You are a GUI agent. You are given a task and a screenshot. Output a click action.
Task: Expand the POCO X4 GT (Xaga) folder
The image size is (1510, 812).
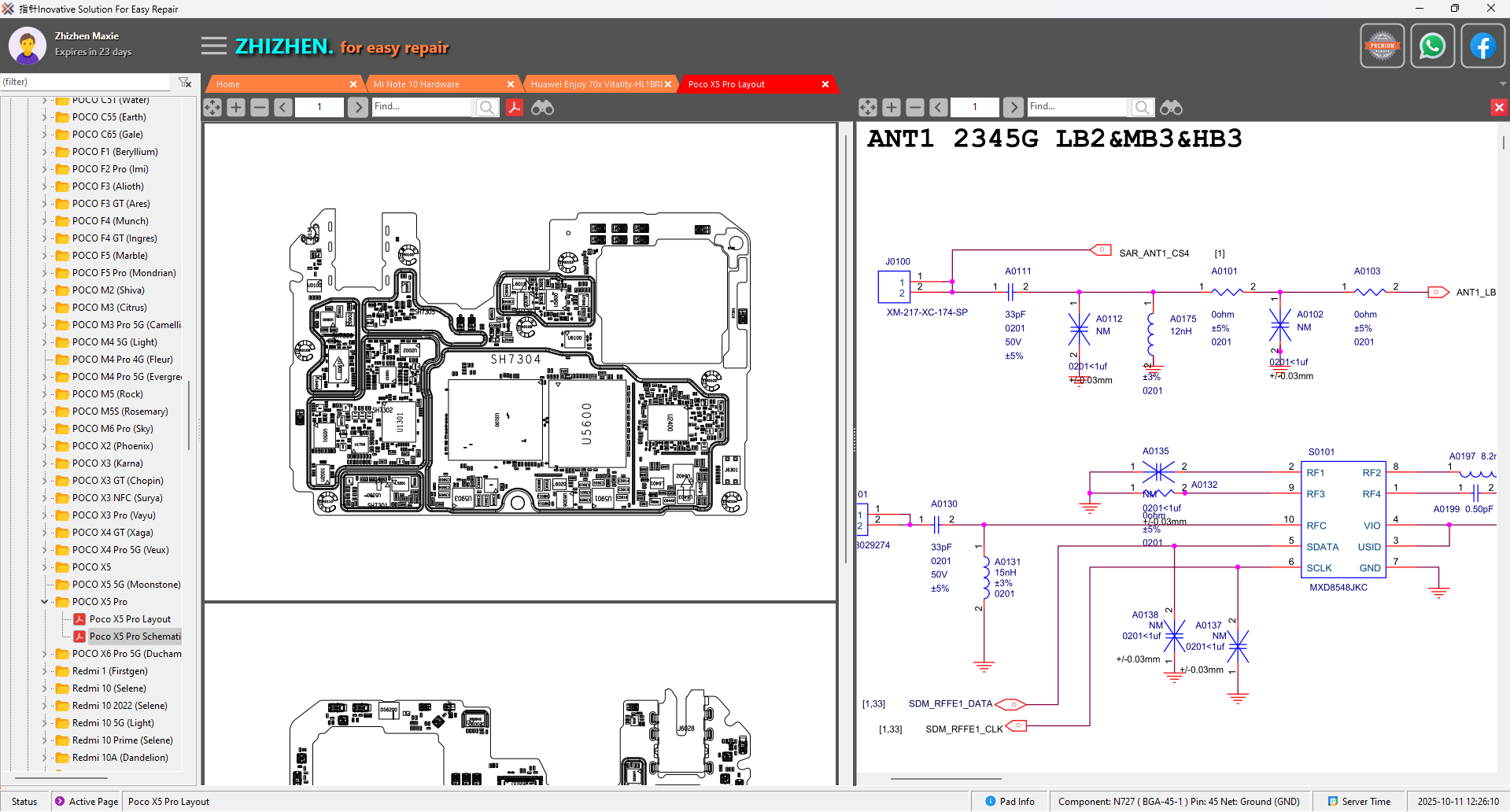click(x=45, y=533)
